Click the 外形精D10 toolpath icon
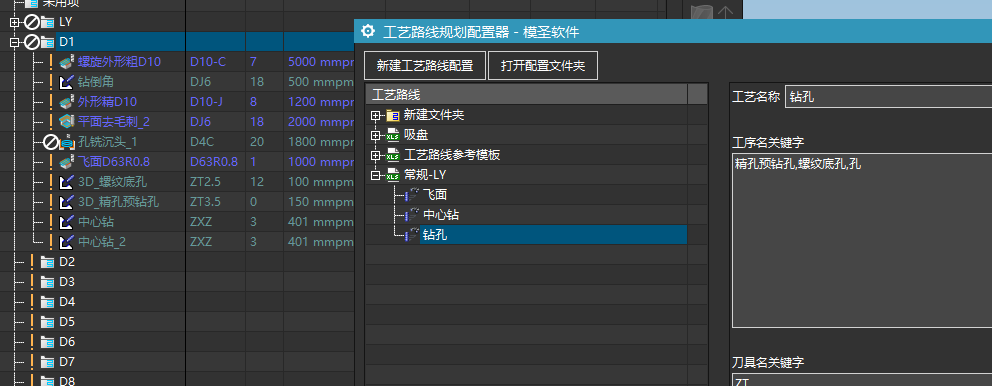This screenshot has height=386, width=992. pyautogui.click(x=66, y=102)
